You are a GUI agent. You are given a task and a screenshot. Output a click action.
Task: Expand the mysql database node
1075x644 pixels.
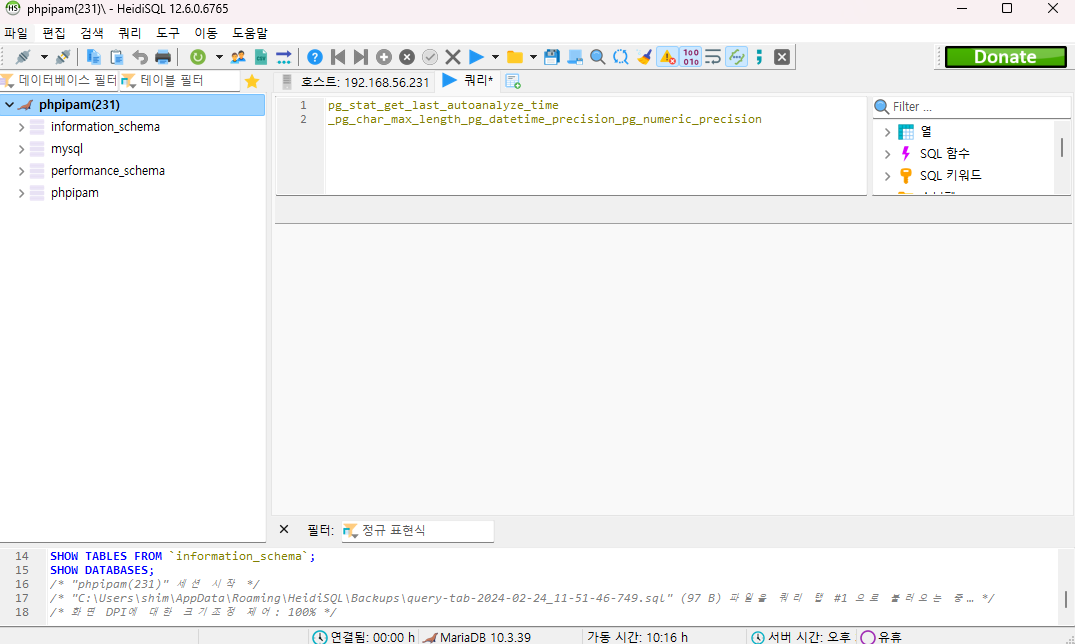[21, 149]
